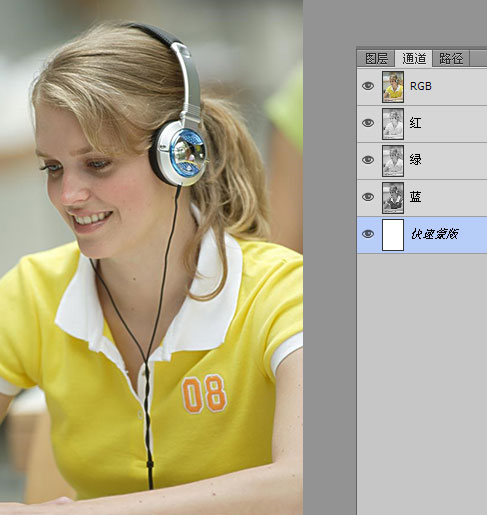The height and width of the screenshot is (515, 487).
Task: Select the 通道 tab
Action: [x=414, y=59]
